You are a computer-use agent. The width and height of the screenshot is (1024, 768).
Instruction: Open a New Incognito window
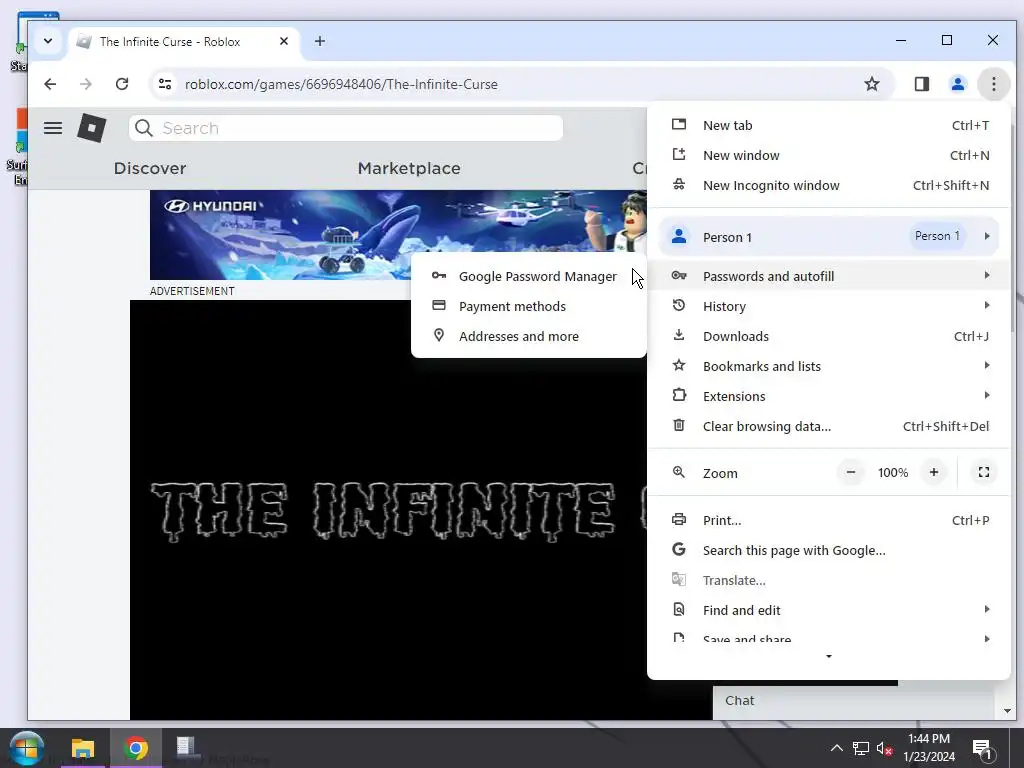829,185
